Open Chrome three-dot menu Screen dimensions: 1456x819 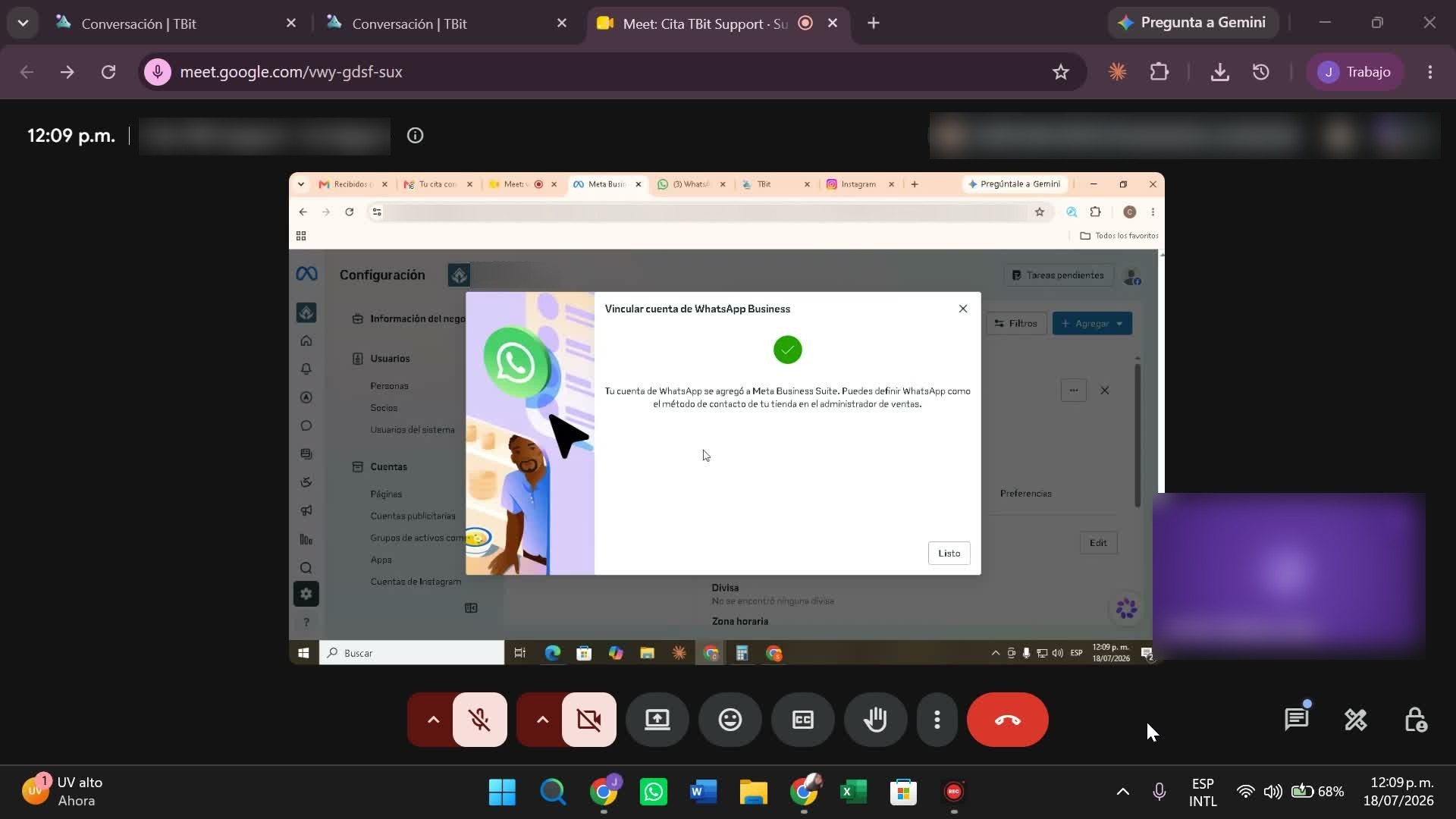(1430, 72)
